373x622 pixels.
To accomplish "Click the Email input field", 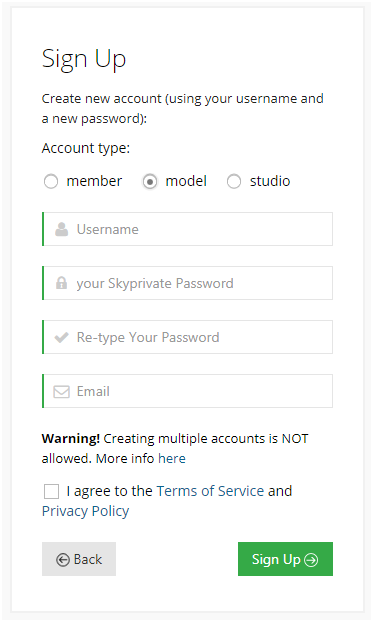I will coord(187,391).
